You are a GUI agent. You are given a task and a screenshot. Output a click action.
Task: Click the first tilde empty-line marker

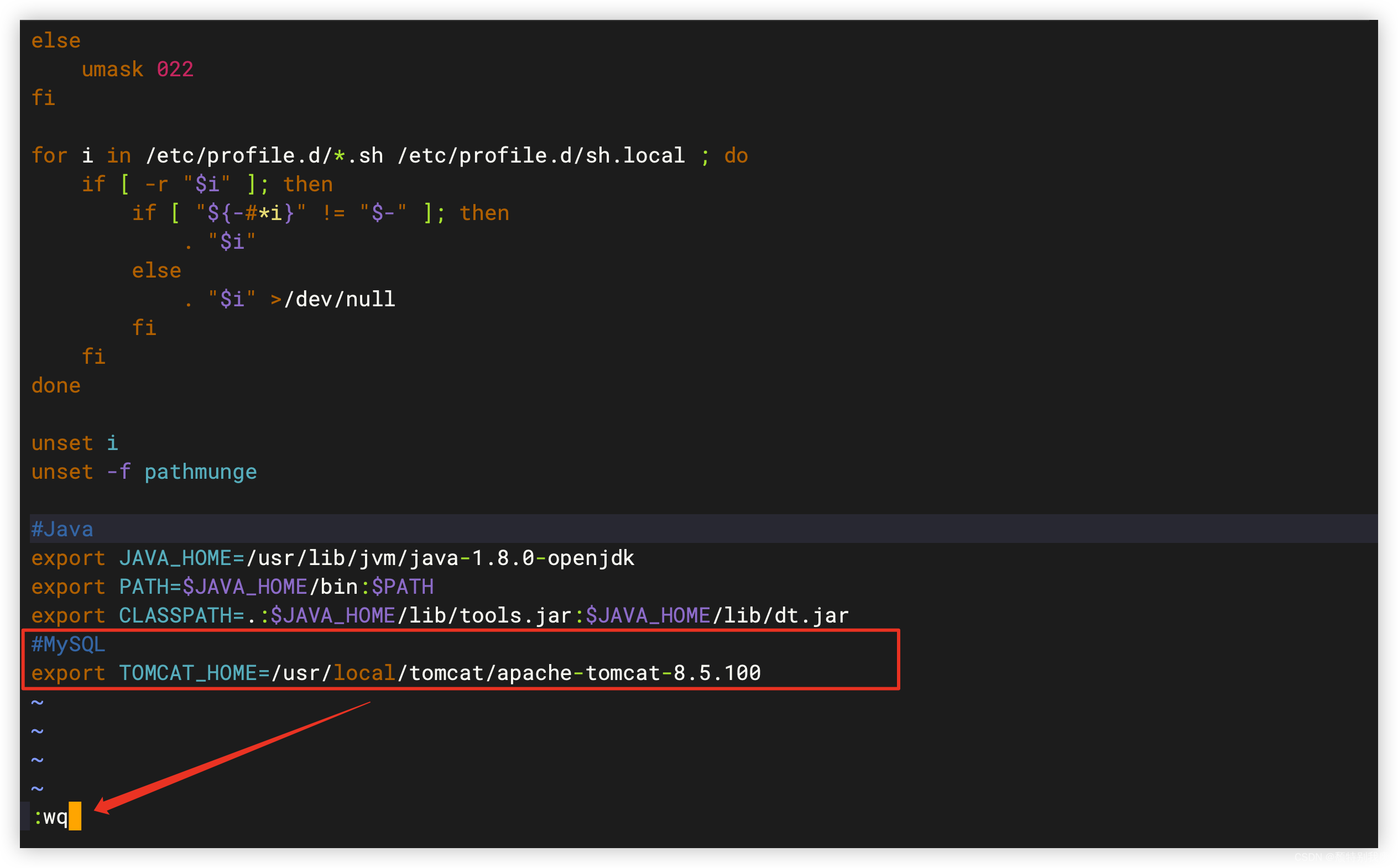click(37, 702)
